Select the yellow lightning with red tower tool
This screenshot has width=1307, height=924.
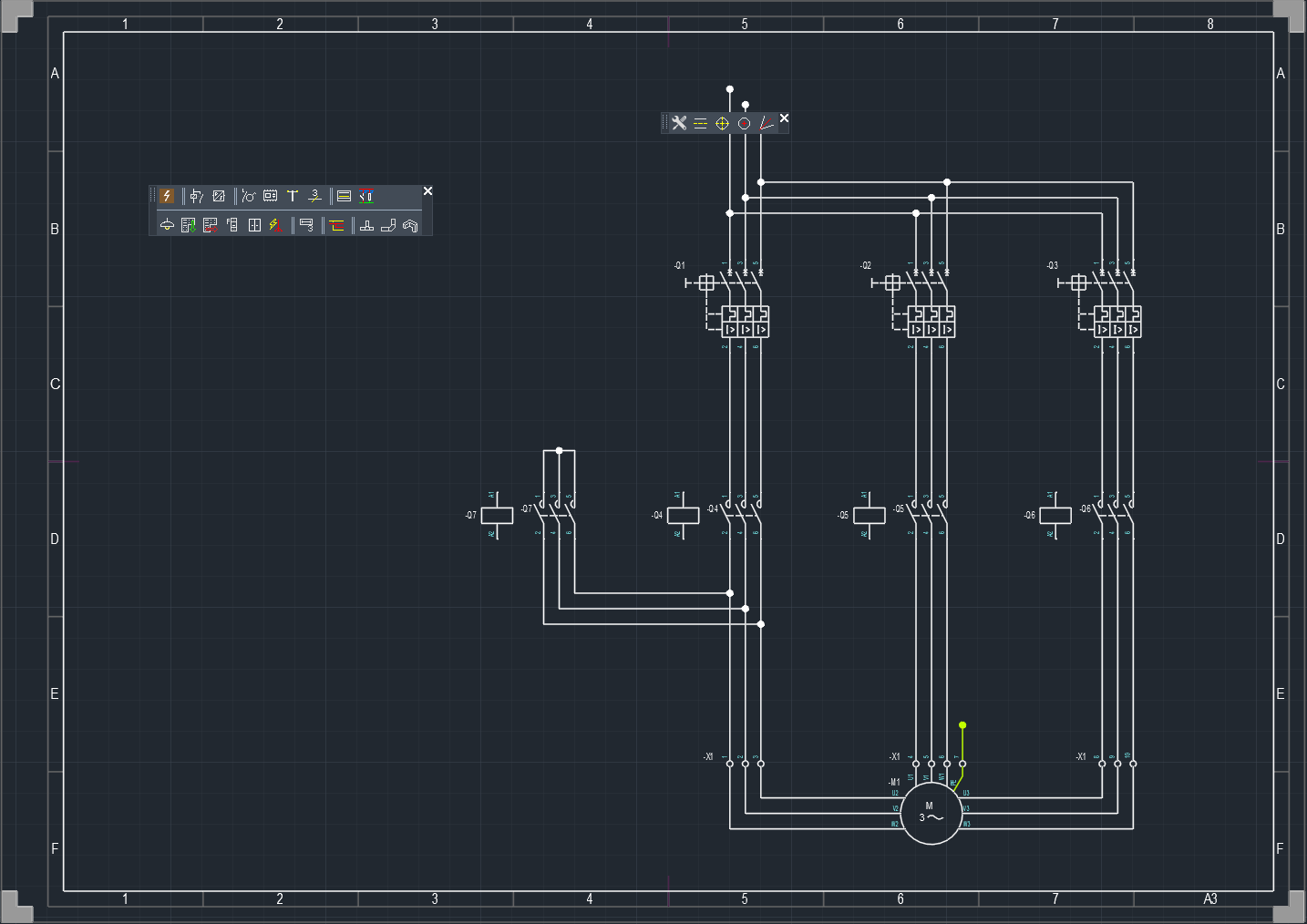point(276,225)
